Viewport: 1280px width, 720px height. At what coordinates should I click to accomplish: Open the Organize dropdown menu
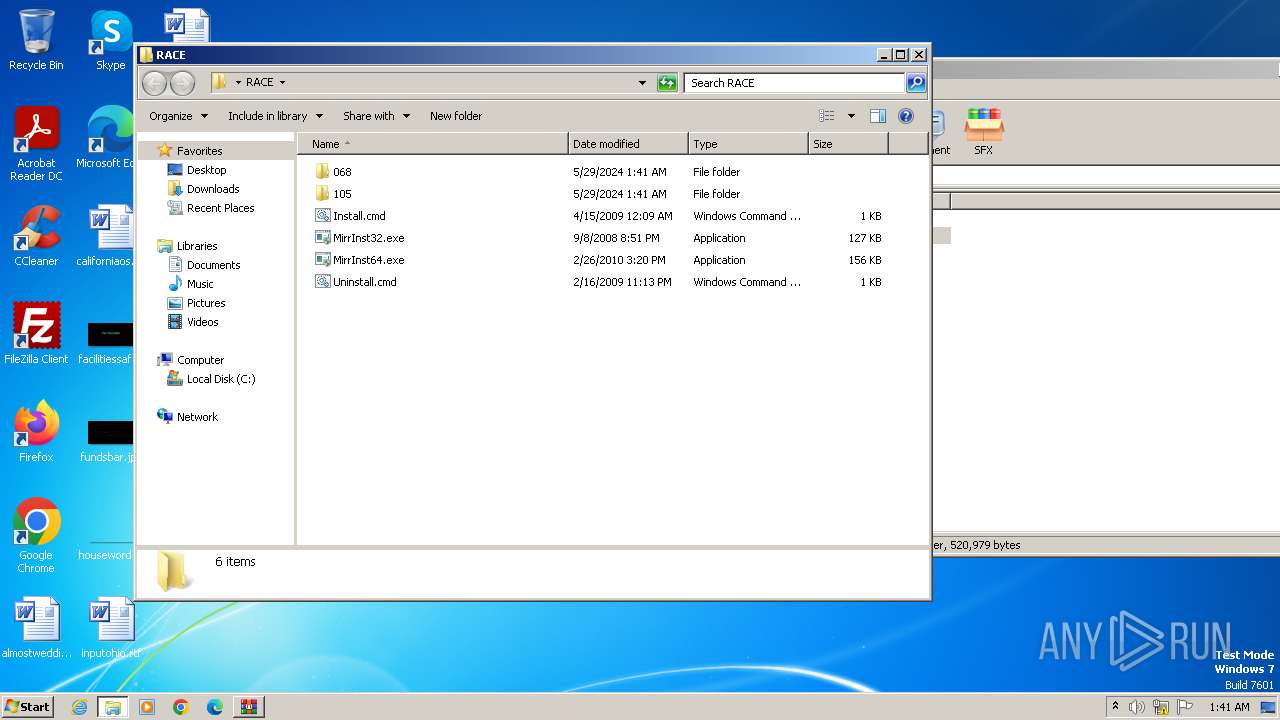coord(178,116)
